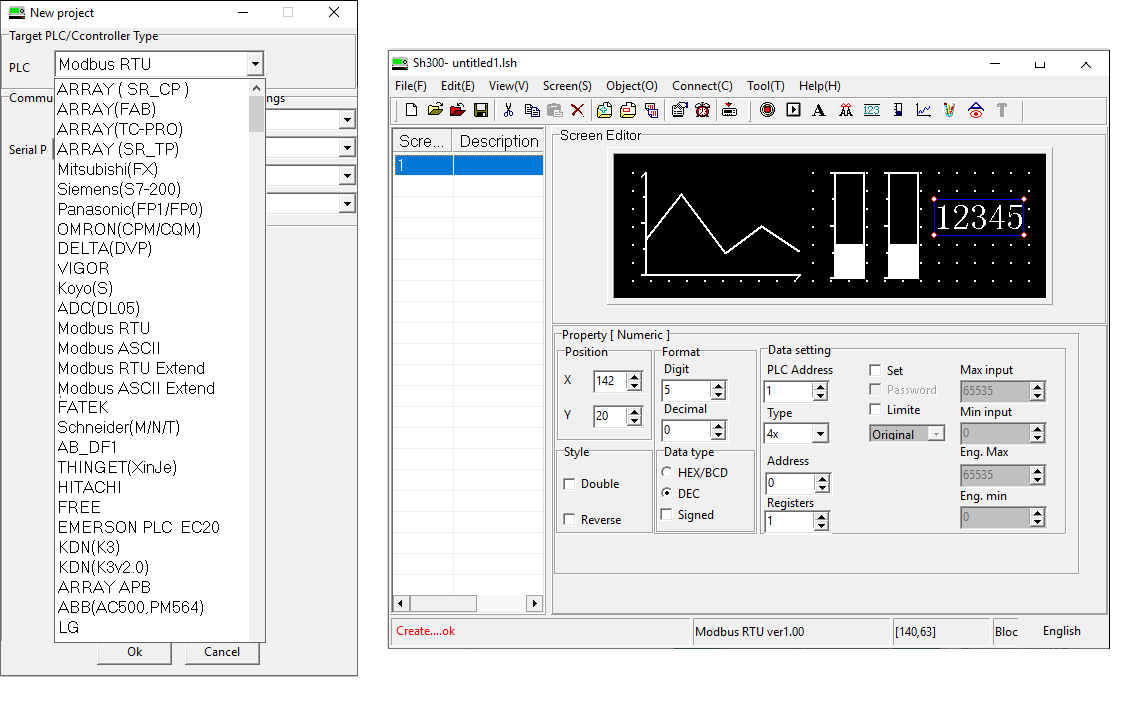Click the red folder icon

click(457, 110)
